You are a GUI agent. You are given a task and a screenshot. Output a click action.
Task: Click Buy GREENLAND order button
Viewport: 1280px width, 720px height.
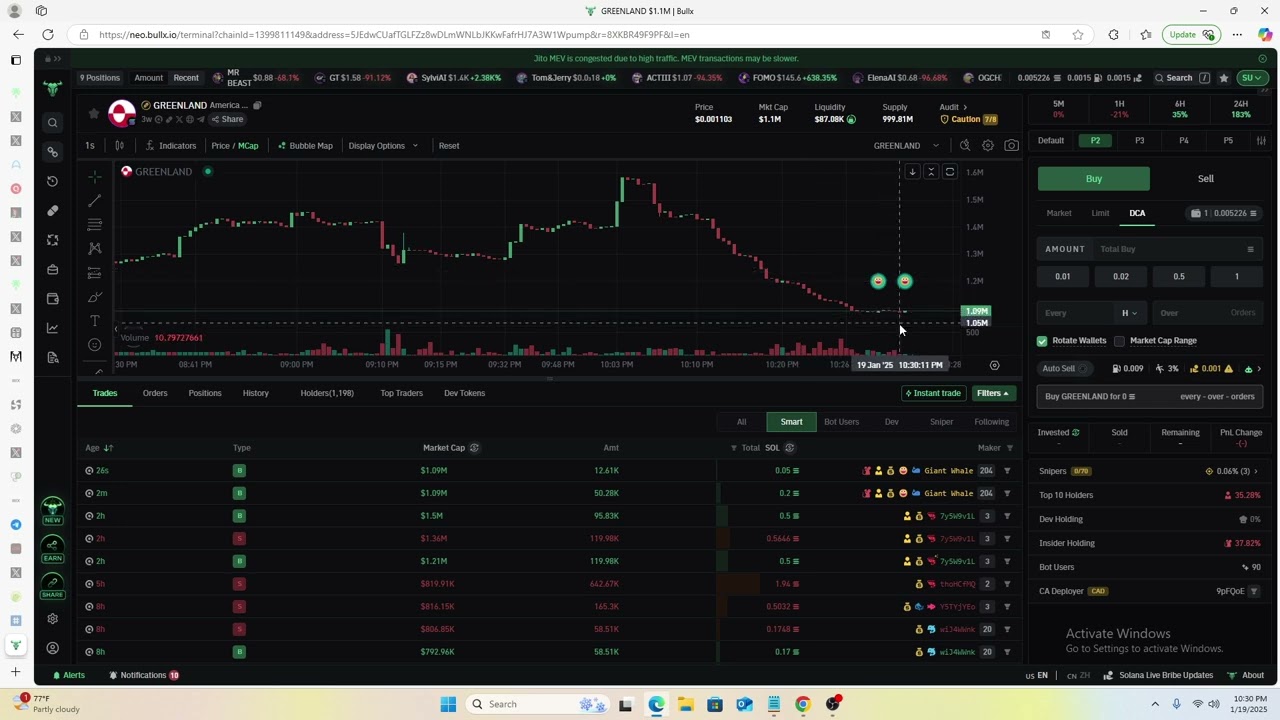[x=1150, y=397]
